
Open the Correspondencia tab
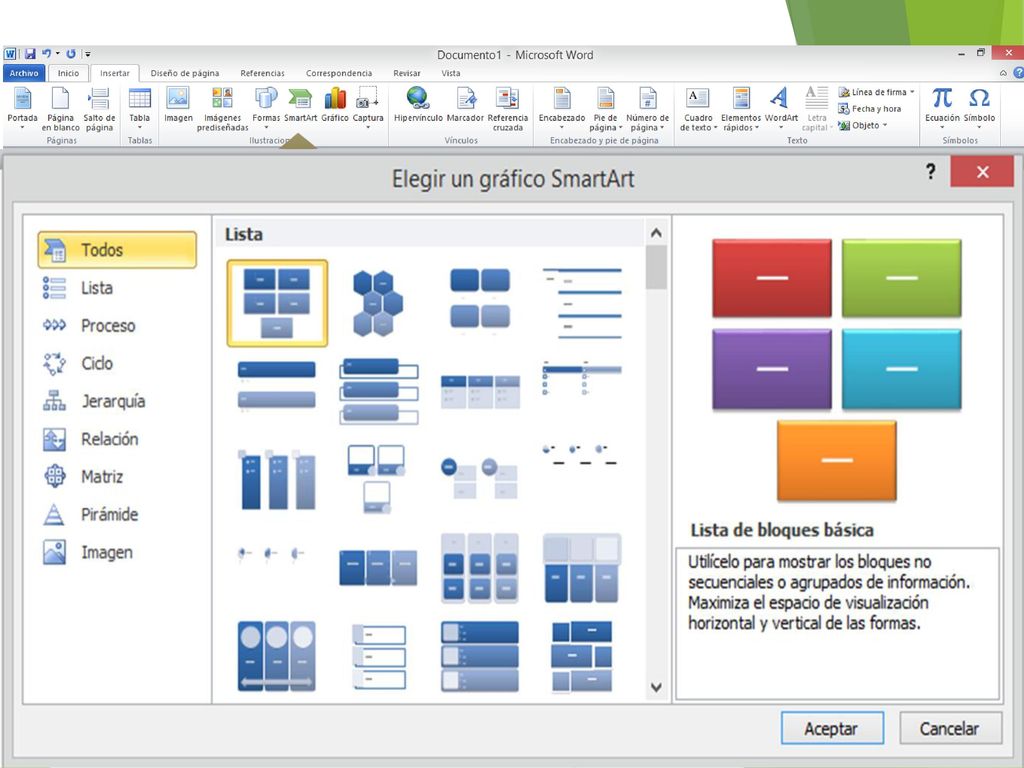[339, 73]
